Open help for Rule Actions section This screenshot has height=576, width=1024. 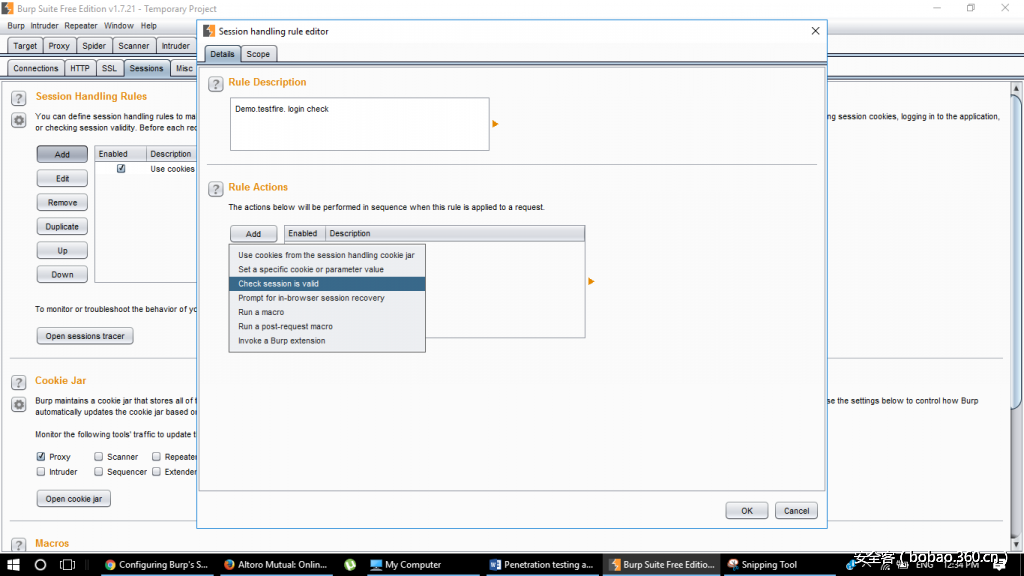pos(216,189)
